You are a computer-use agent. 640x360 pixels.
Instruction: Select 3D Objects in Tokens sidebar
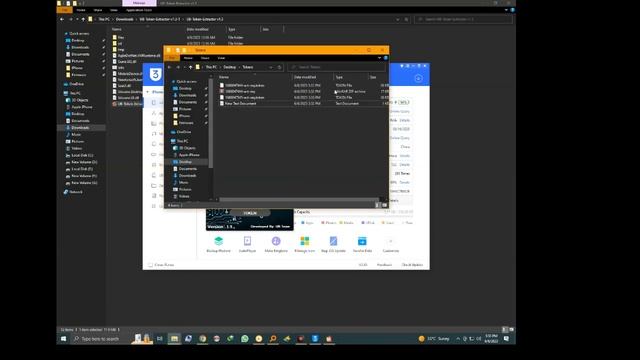(187, 148)
